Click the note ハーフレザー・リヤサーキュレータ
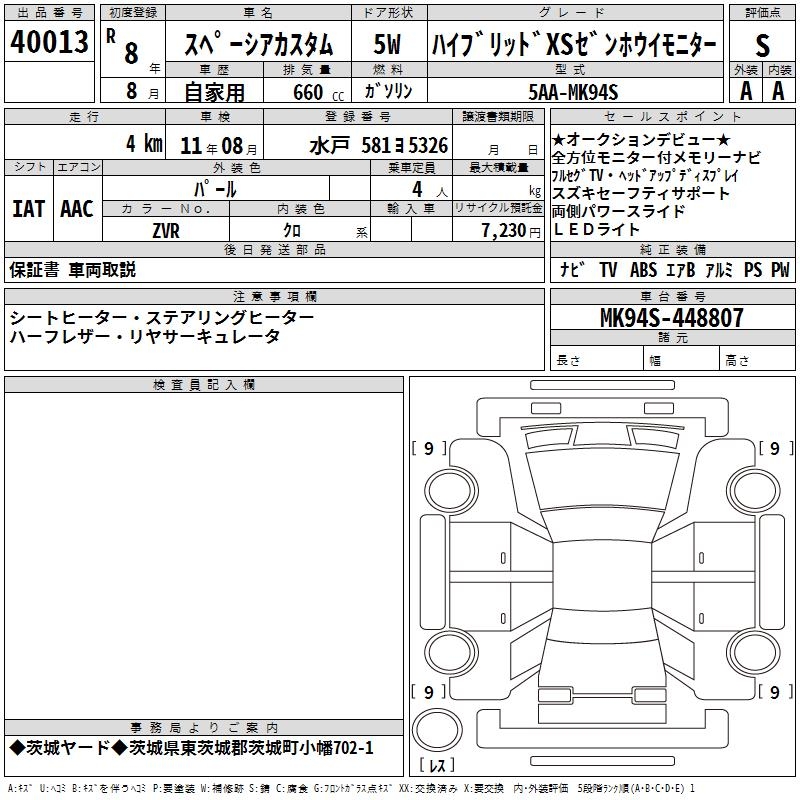800x800 pixels. click(x=145, y=336)
